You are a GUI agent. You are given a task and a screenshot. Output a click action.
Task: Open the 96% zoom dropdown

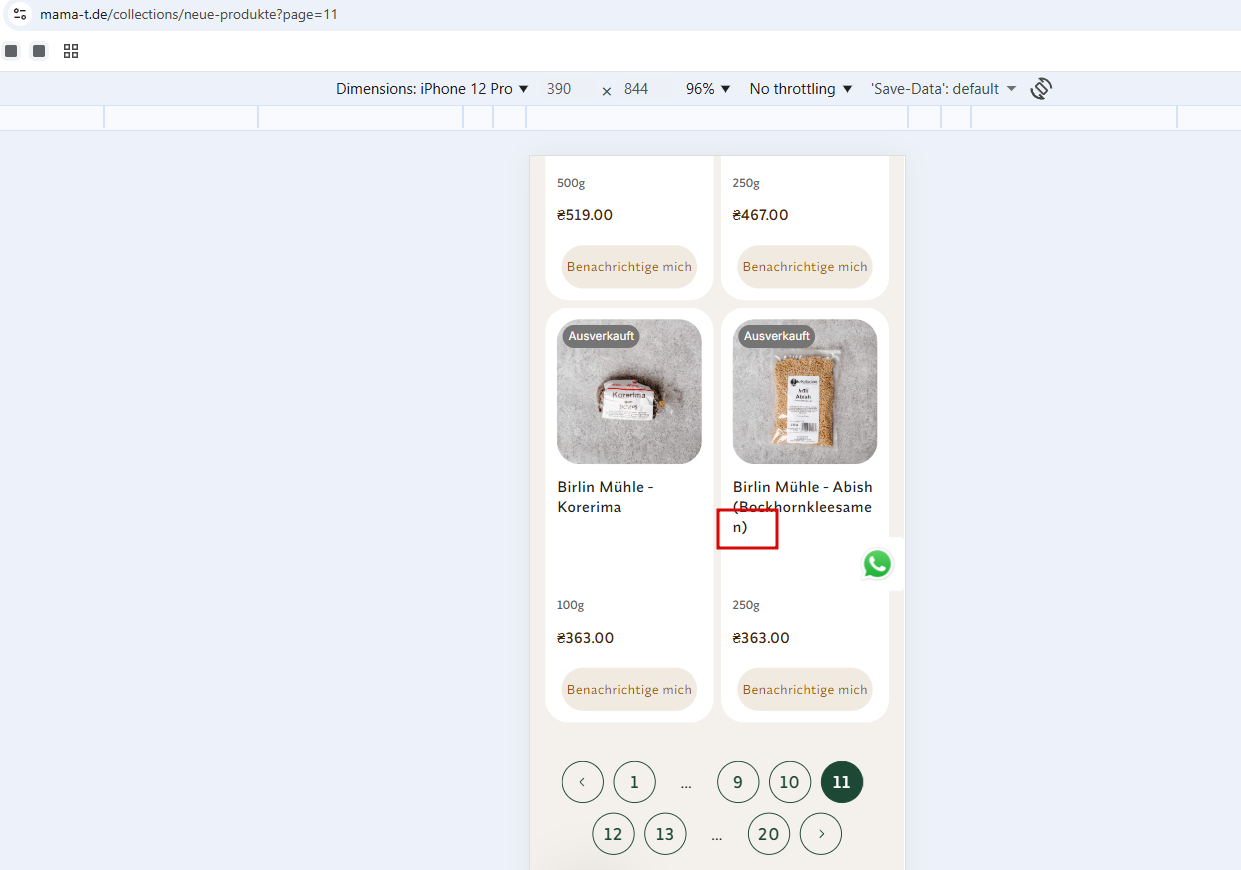708,89
